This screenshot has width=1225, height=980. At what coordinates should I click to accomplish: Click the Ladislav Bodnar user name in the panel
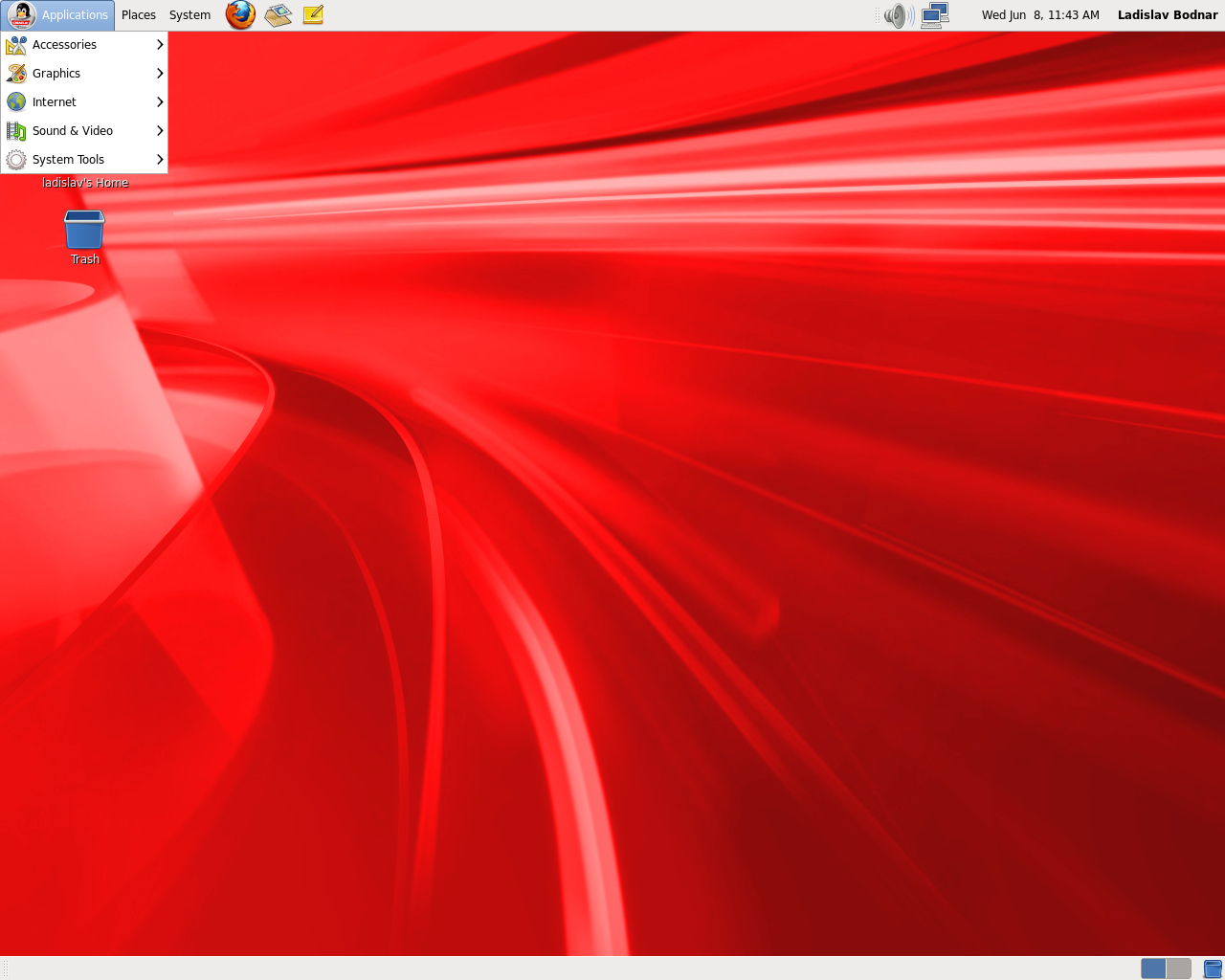[1168, 15]
